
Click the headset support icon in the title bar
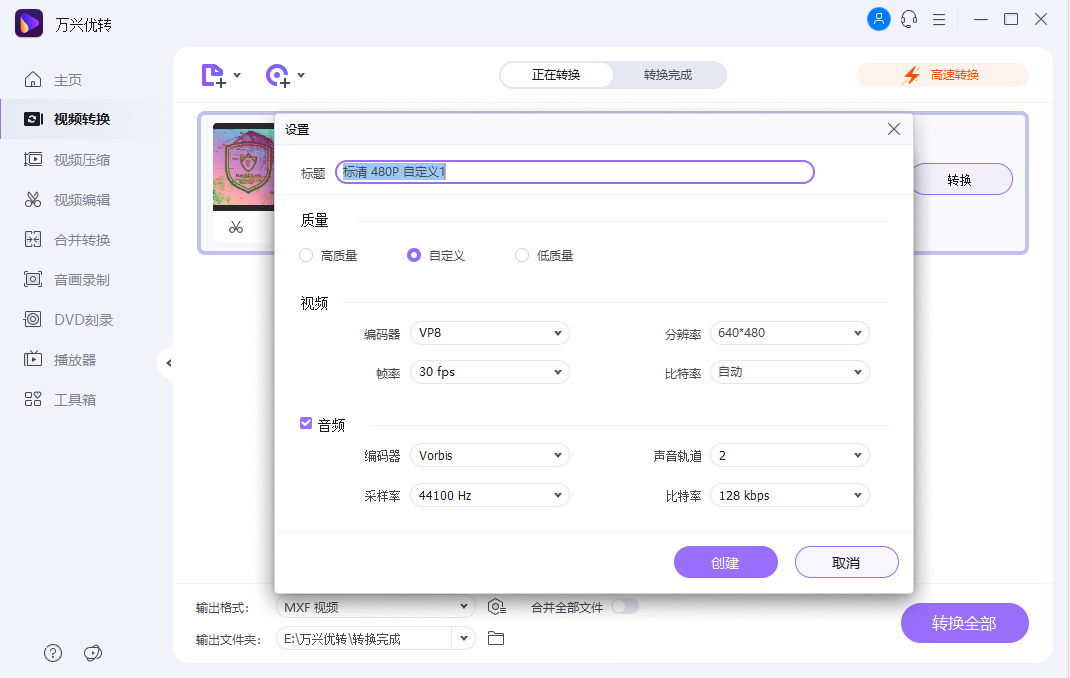pos(908,19)
